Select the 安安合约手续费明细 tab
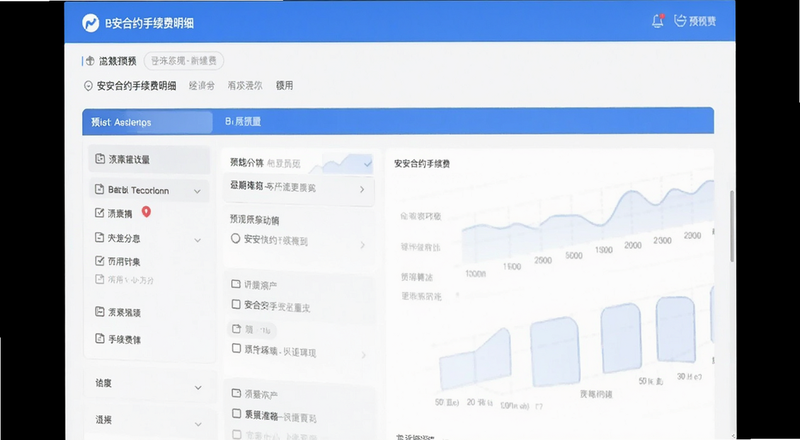This screenshot has width=800, height=440. pyautogui.click(x=136, y=86)
